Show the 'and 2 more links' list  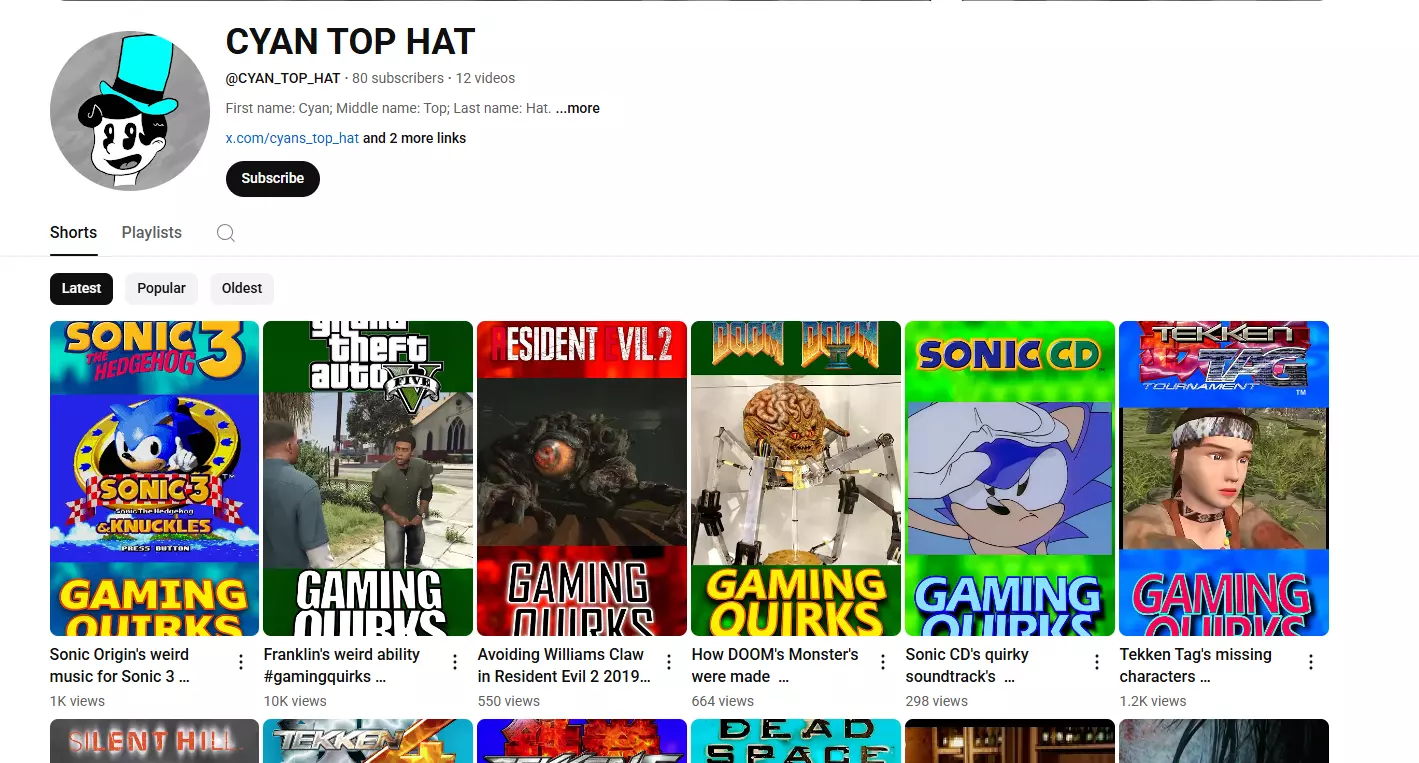[414, 138]
